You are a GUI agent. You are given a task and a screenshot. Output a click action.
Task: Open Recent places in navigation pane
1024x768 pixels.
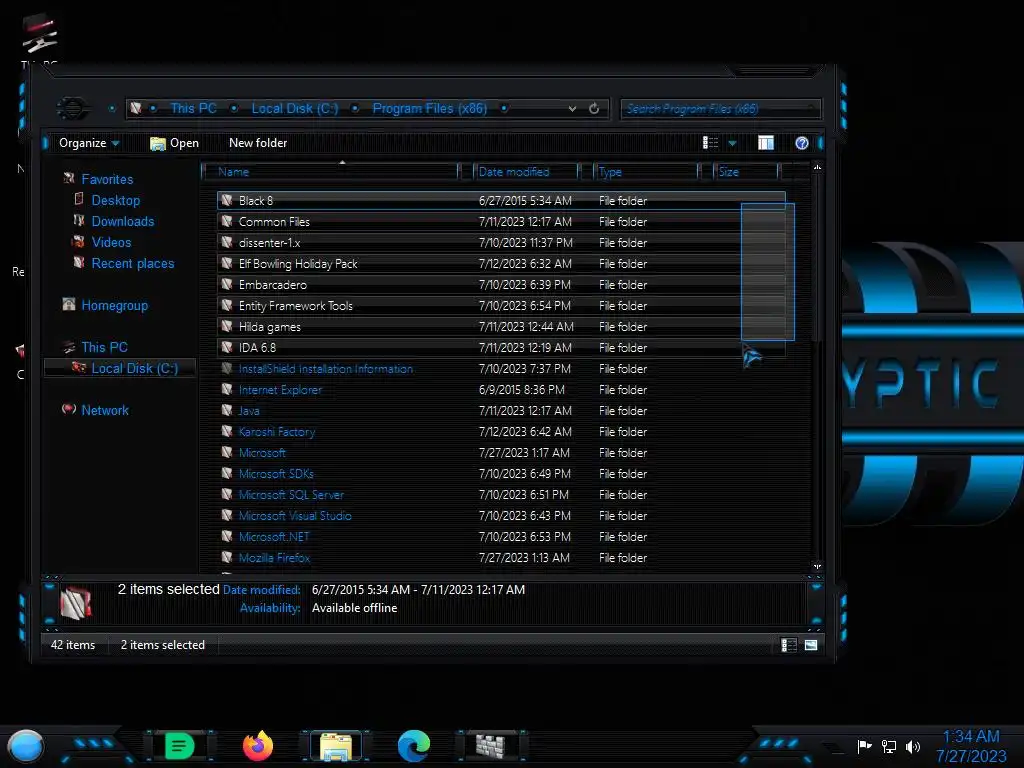point(133,263)
